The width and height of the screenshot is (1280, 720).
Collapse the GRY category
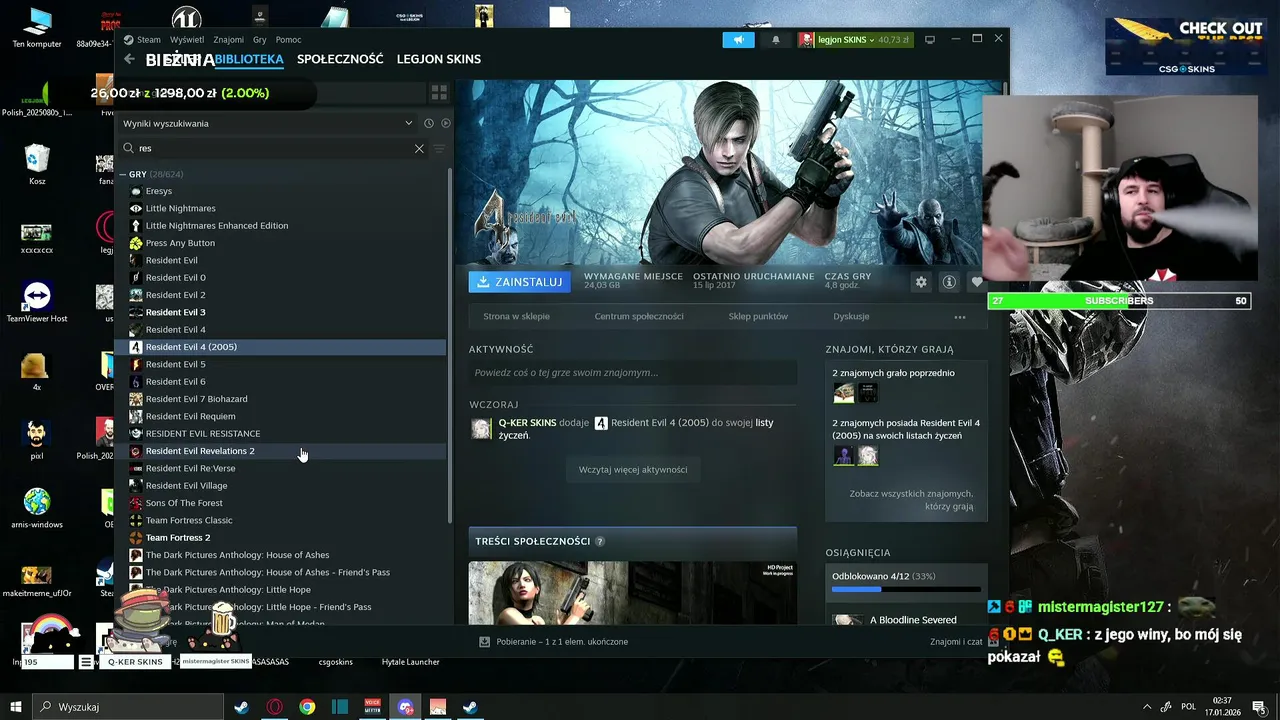pyautogui.click(x=122, y=174)
